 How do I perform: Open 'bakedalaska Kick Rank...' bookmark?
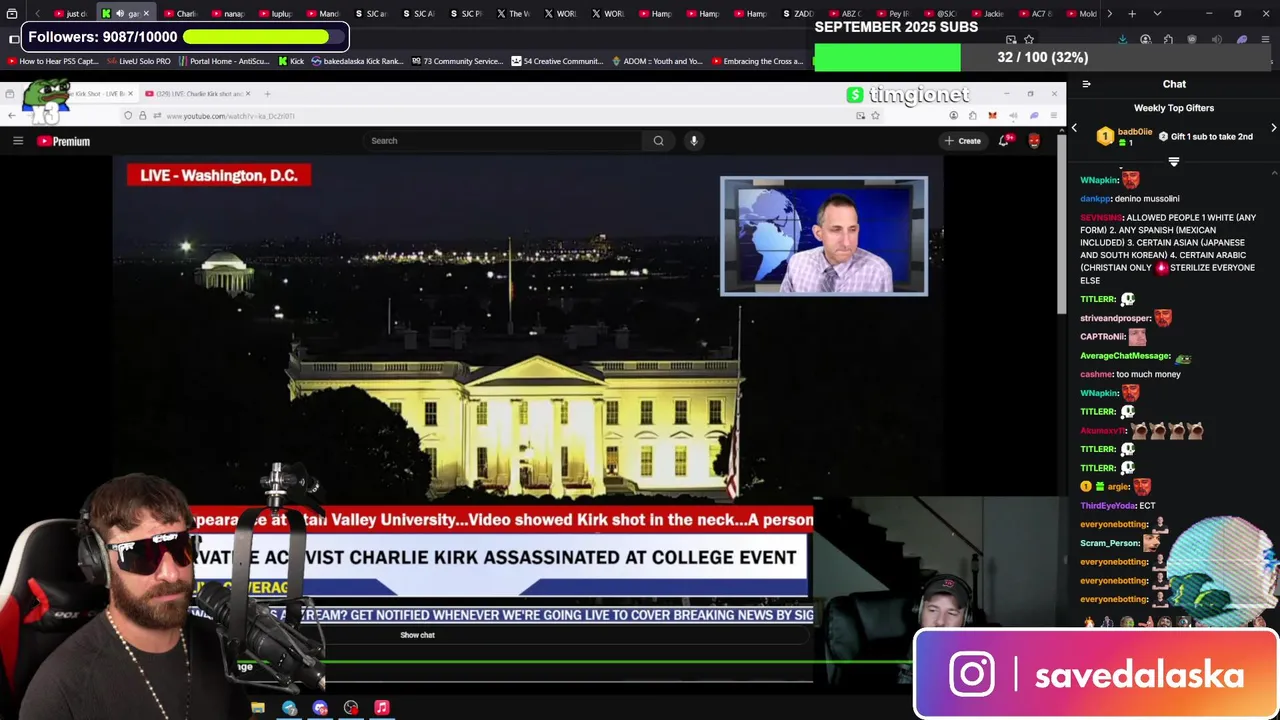[357, 61]
